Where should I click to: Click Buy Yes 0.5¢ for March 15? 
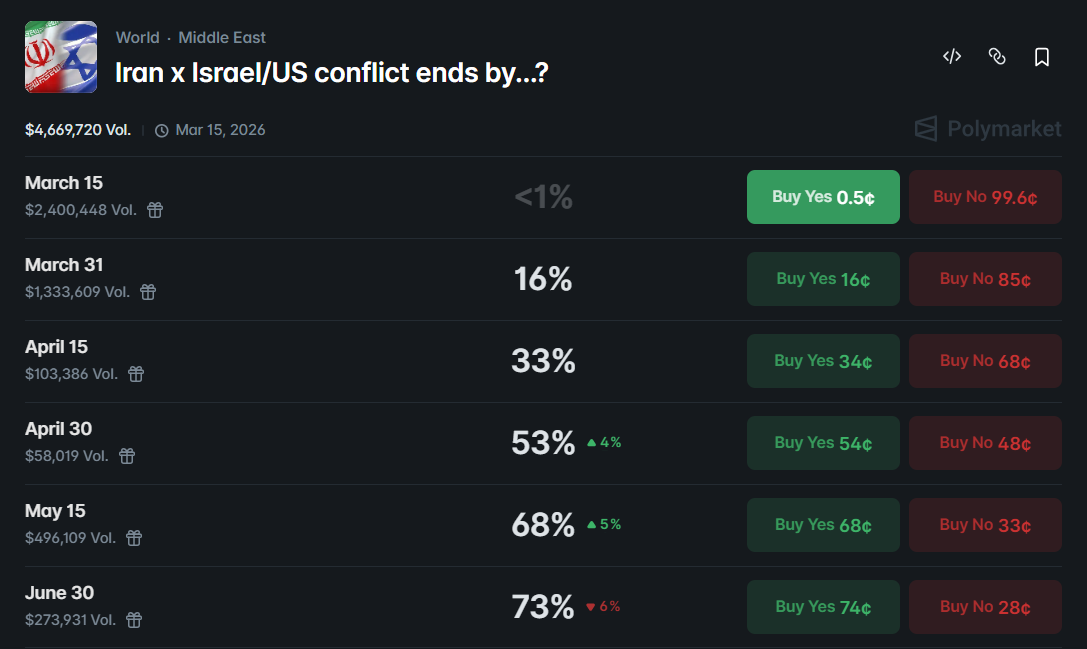tap(822, 196)
